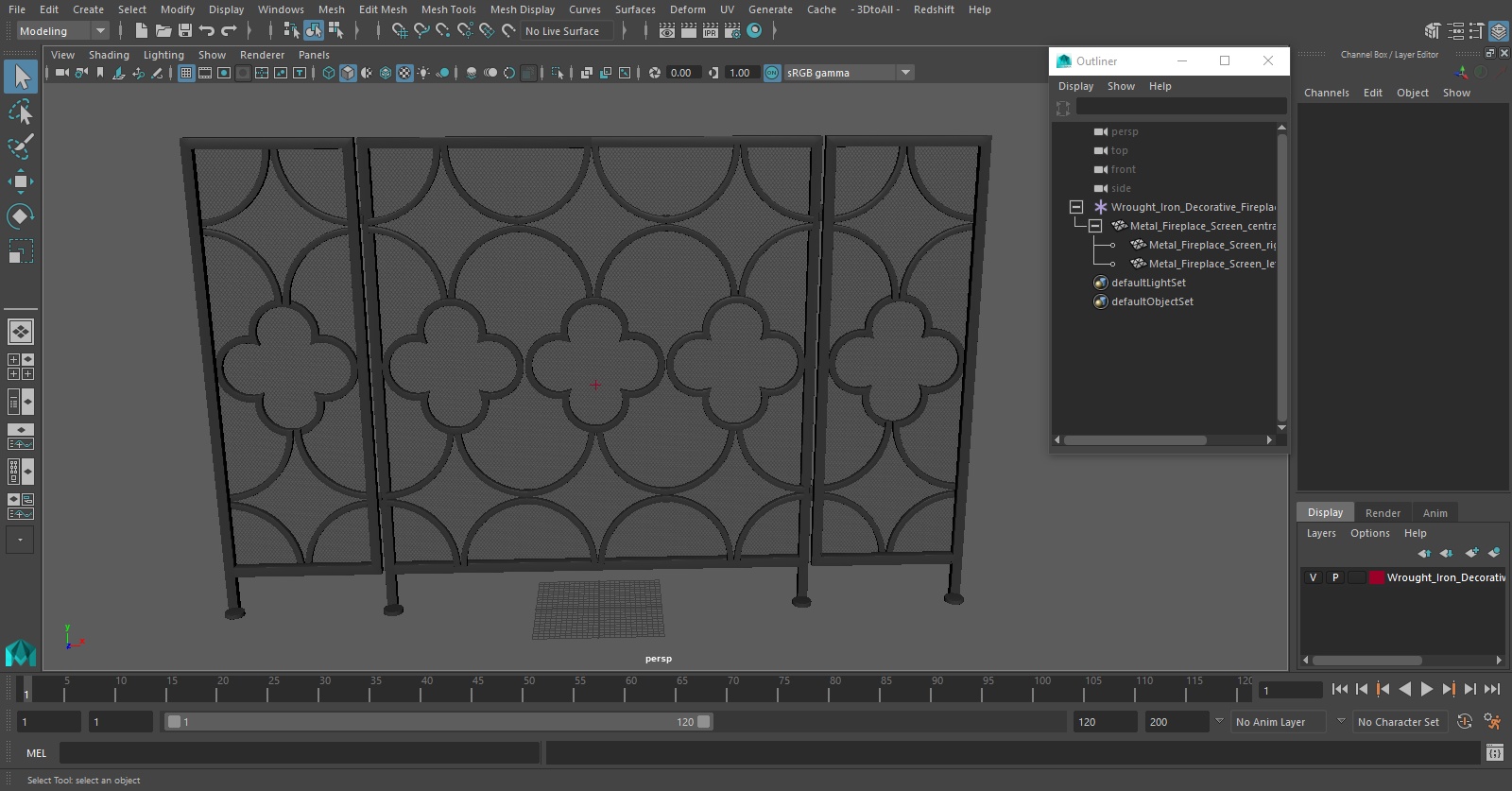1512x791 pixels.
Task: Show the Attribute Editor panel
Action: click(x=1455, y=31)
